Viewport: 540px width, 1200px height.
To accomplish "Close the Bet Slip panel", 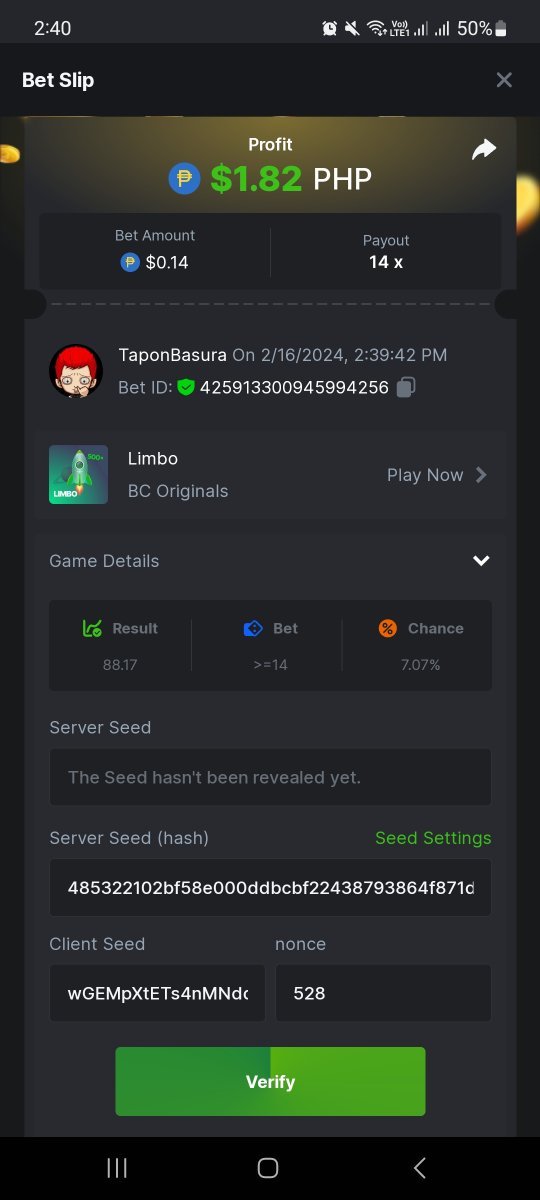I will point(504,80).
